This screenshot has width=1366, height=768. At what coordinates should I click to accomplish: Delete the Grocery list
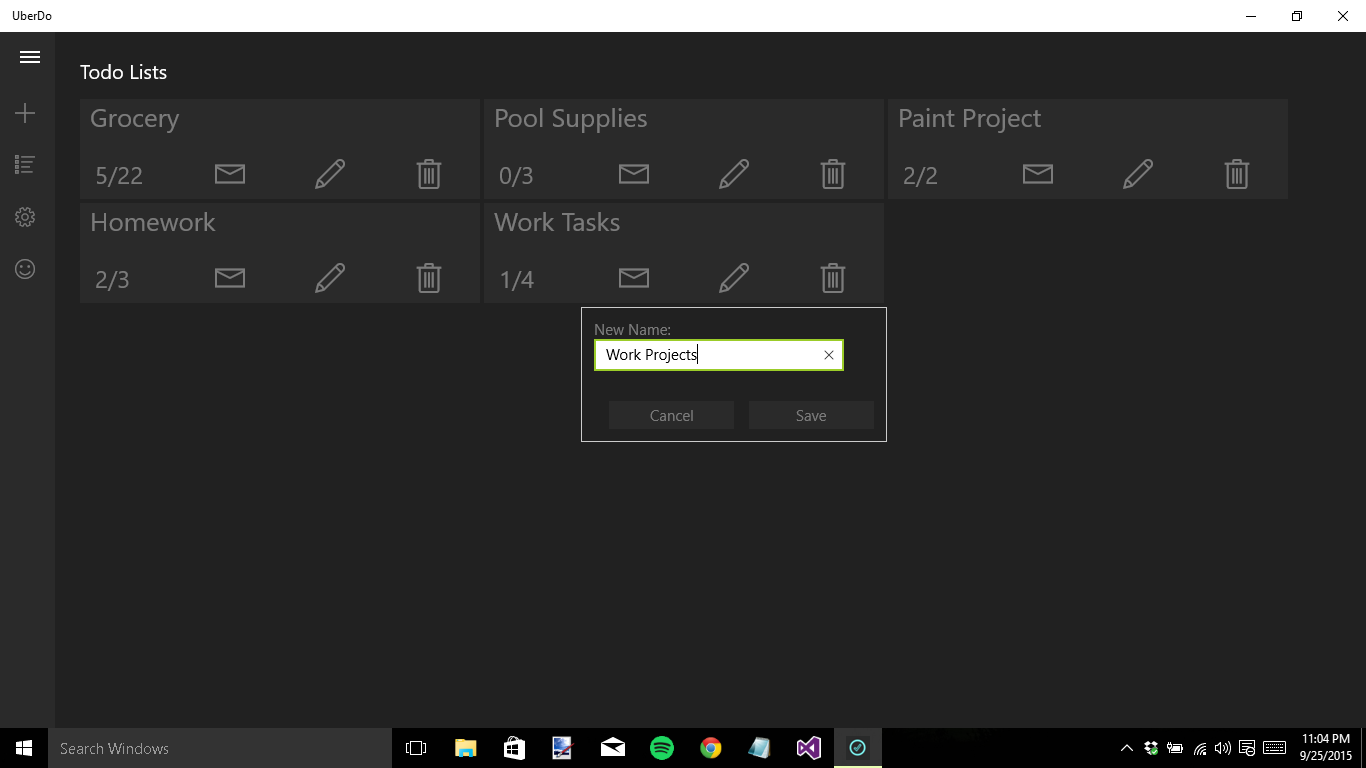(x=429, y=174)
